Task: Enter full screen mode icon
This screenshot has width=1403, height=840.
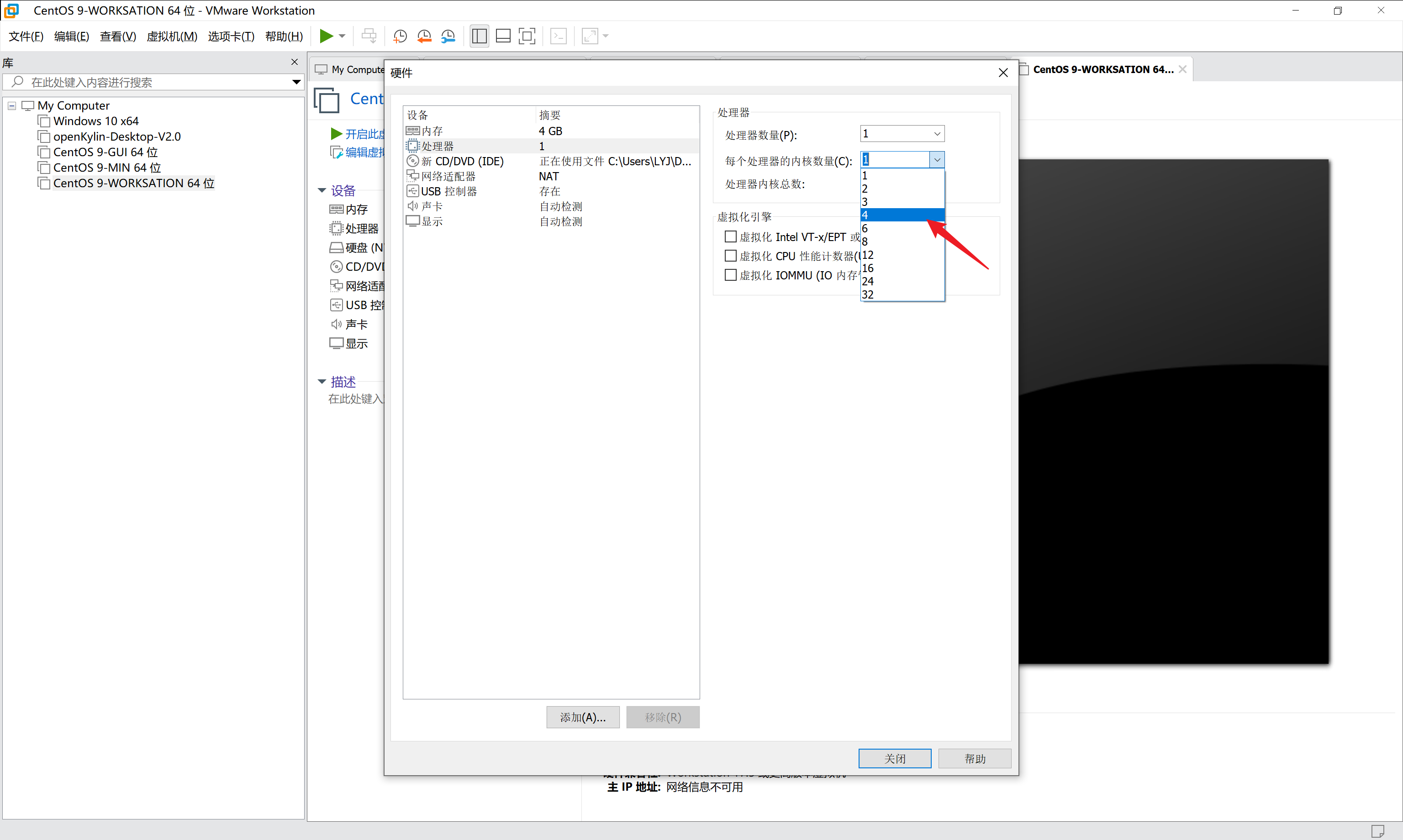Action: point(527,36)
